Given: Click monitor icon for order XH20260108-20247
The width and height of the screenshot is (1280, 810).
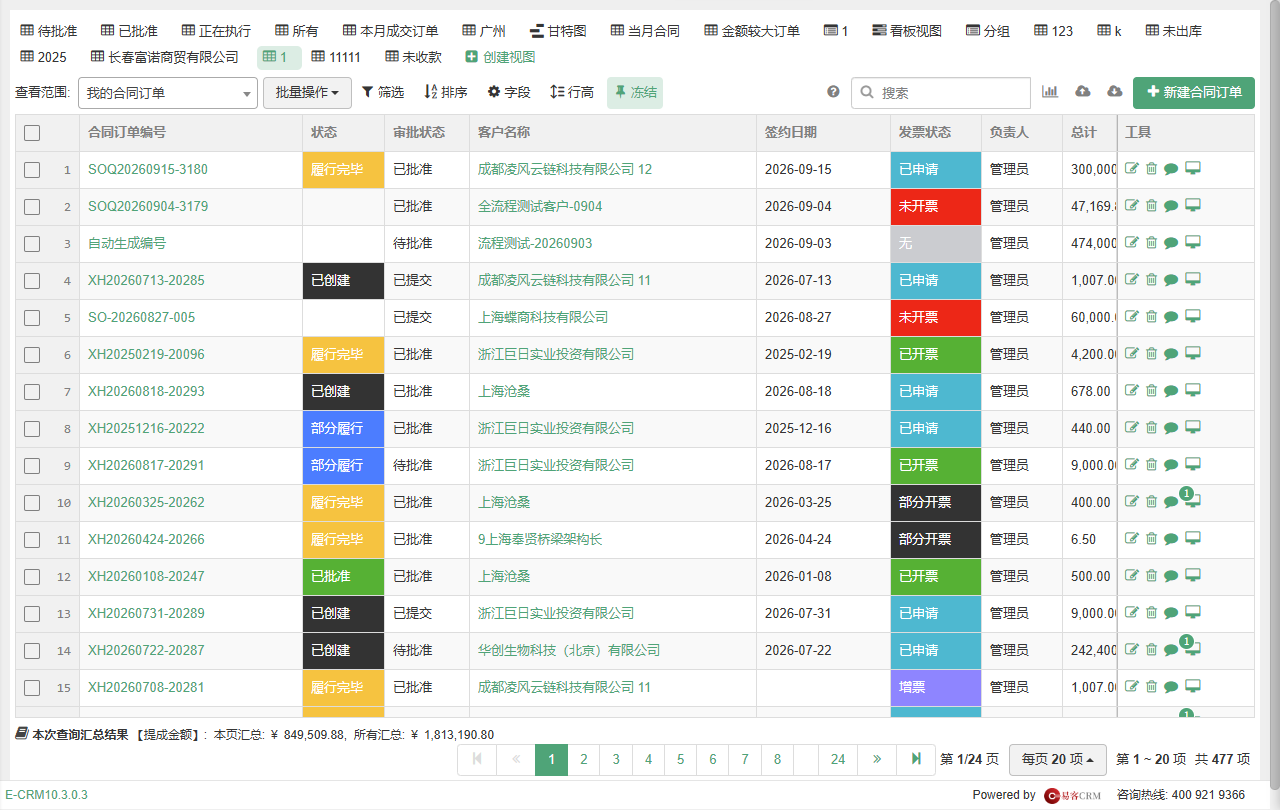Looking at the screenshot, I should point(1193,576).
